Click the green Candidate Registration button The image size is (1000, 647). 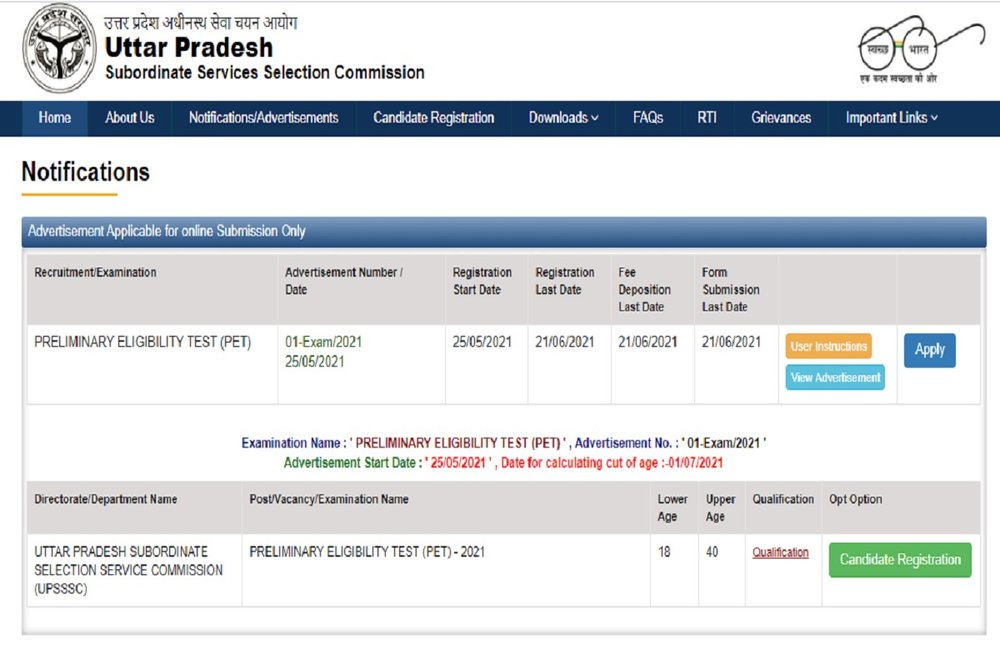900,560
